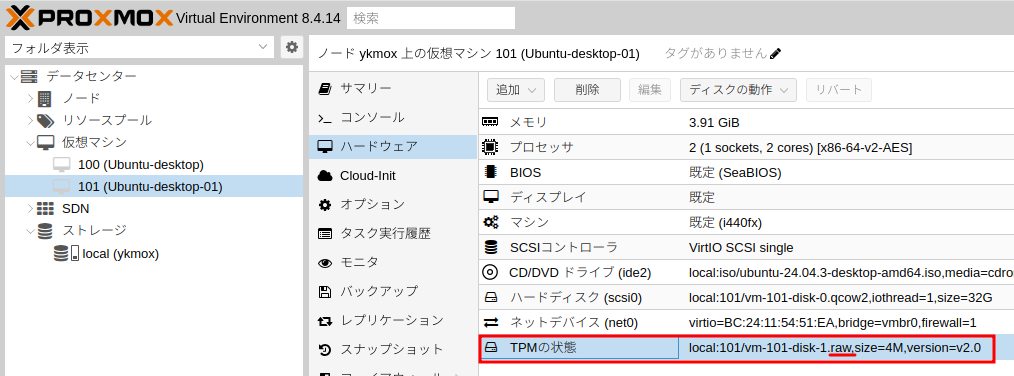Click the VM 100 monitor icon
This screenshot has width=1014, height=376.
[x=61, y=164]
